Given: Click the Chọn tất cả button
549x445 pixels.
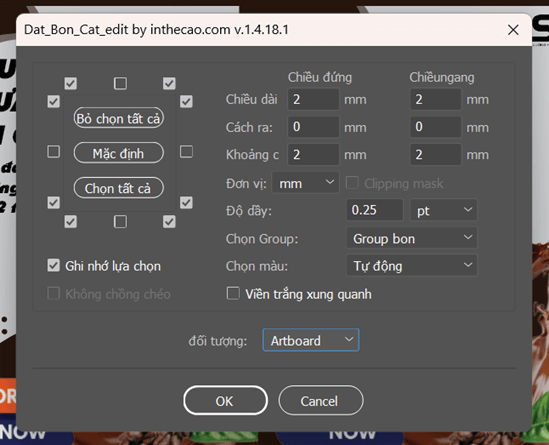Looking at the screenshot, I should tap(119, 188).
